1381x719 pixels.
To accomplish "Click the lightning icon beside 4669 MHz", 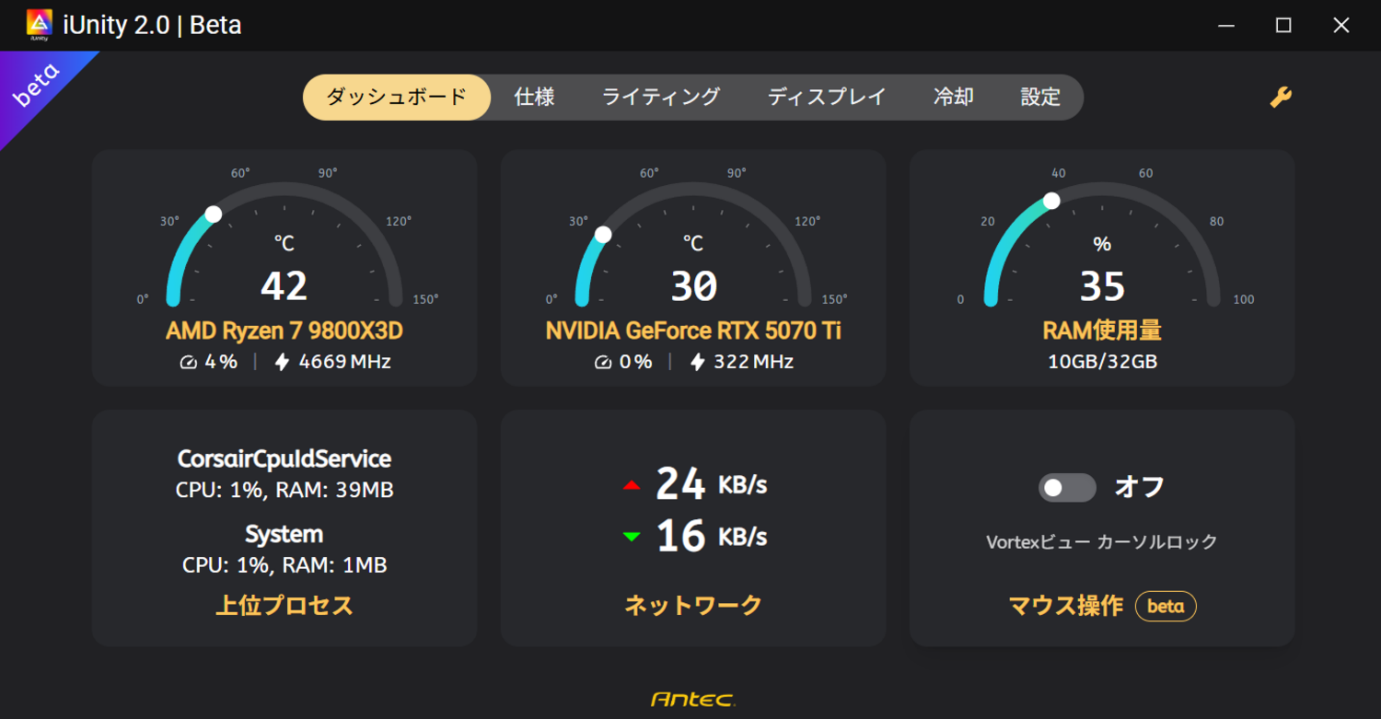I will click(282, 362).
